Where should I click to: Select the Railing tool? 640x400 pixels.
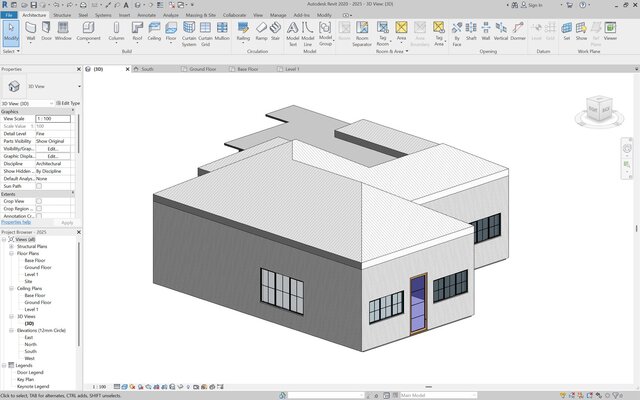(243, 29)
